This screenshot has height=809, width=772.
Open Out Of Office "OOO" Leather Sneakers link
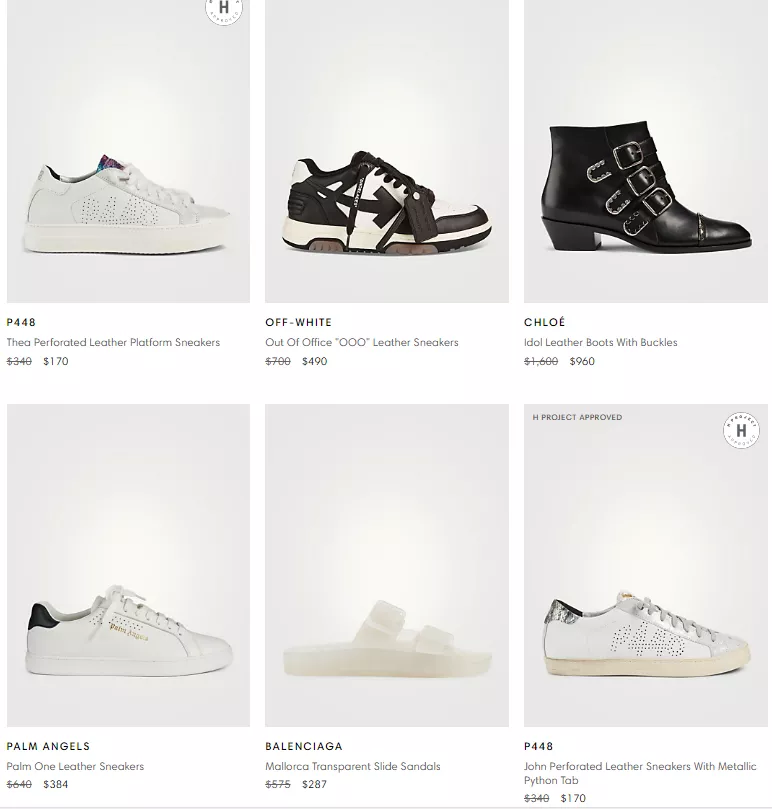coord(362,342)
